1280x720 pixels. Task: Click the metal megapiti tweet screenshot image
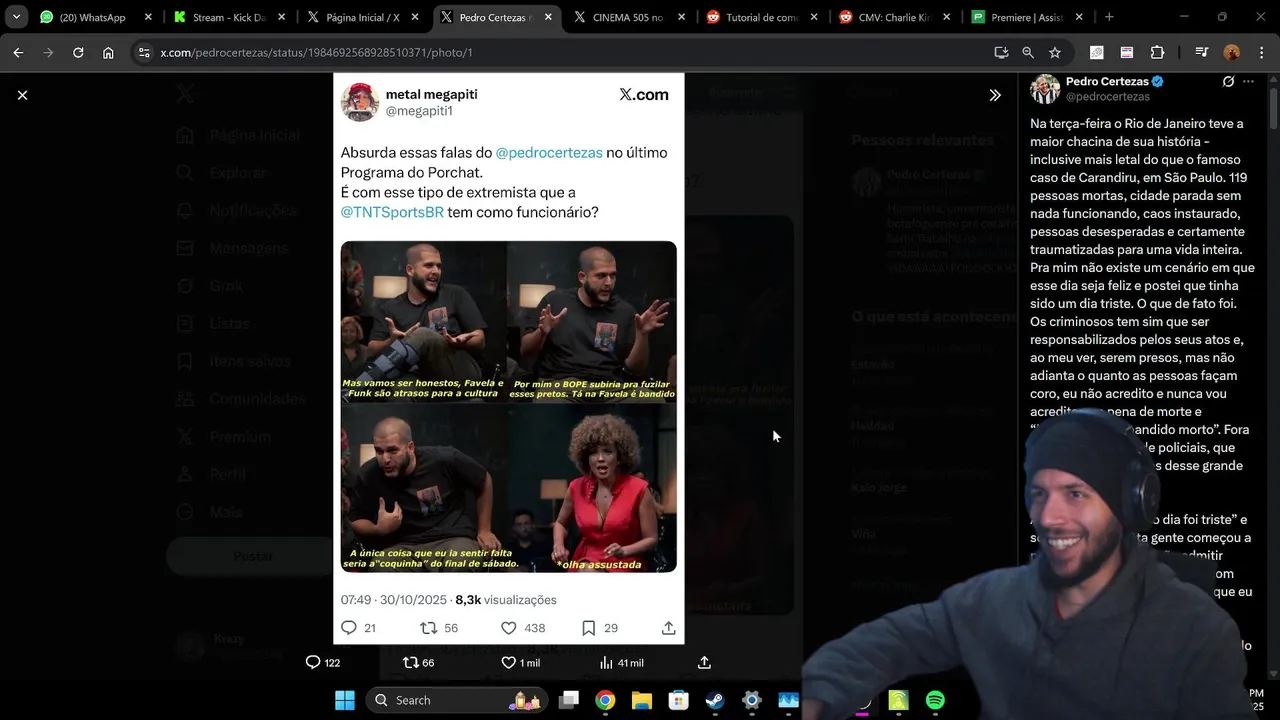click(x=508, y=358)
